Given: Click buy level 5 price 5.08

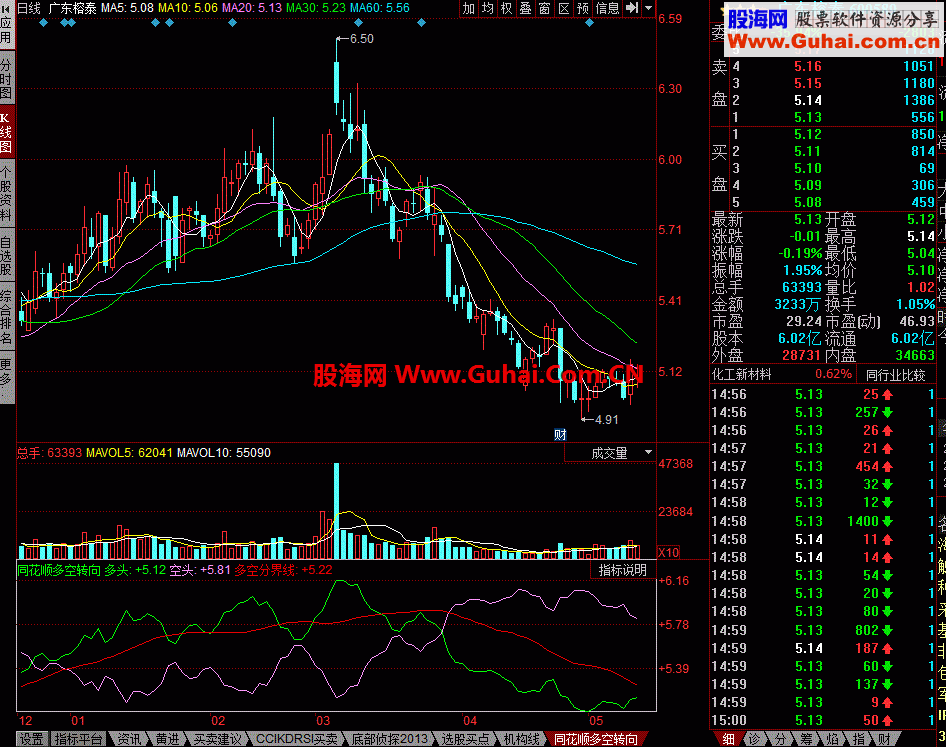Looking at the screenshot, I should 807,202.
